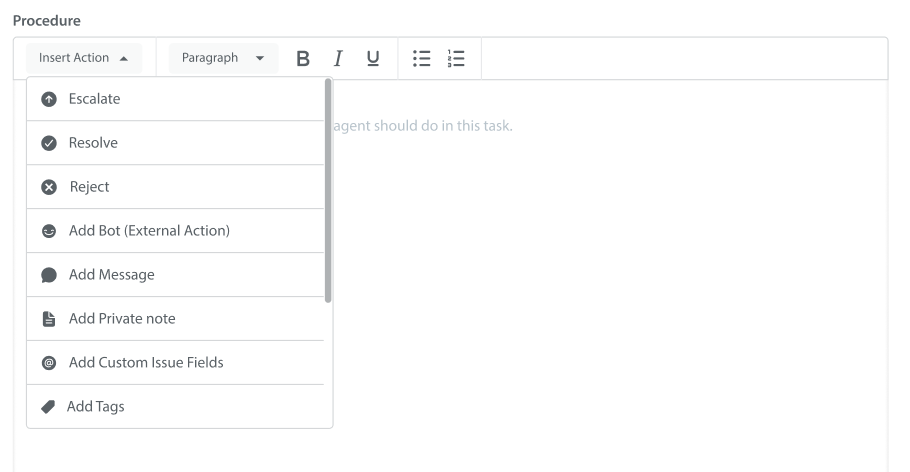Screen dimensions: 910x472
Task: Insert a bulleted list
Action: click(422, 58)
